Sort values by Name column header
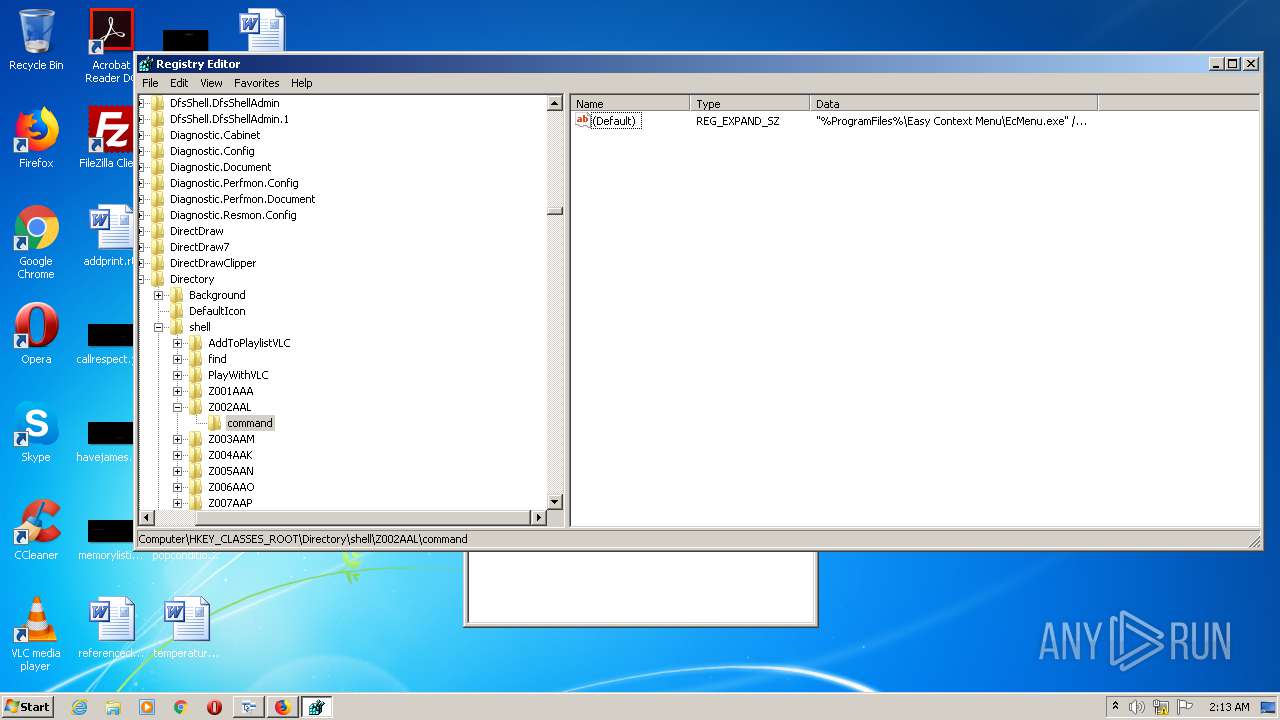Image resolution: width=1280 pixels, height=720 pixels. point(630,103)
